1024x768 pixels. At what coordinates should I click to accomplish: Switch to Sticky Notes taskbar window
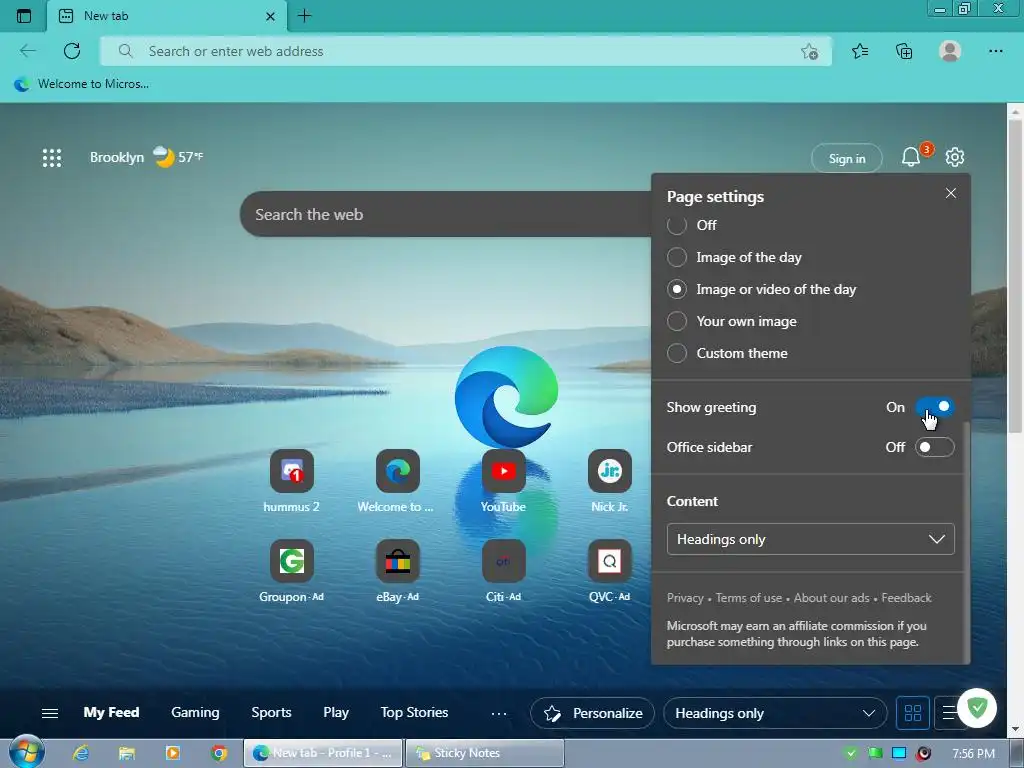tap(484, 753)
